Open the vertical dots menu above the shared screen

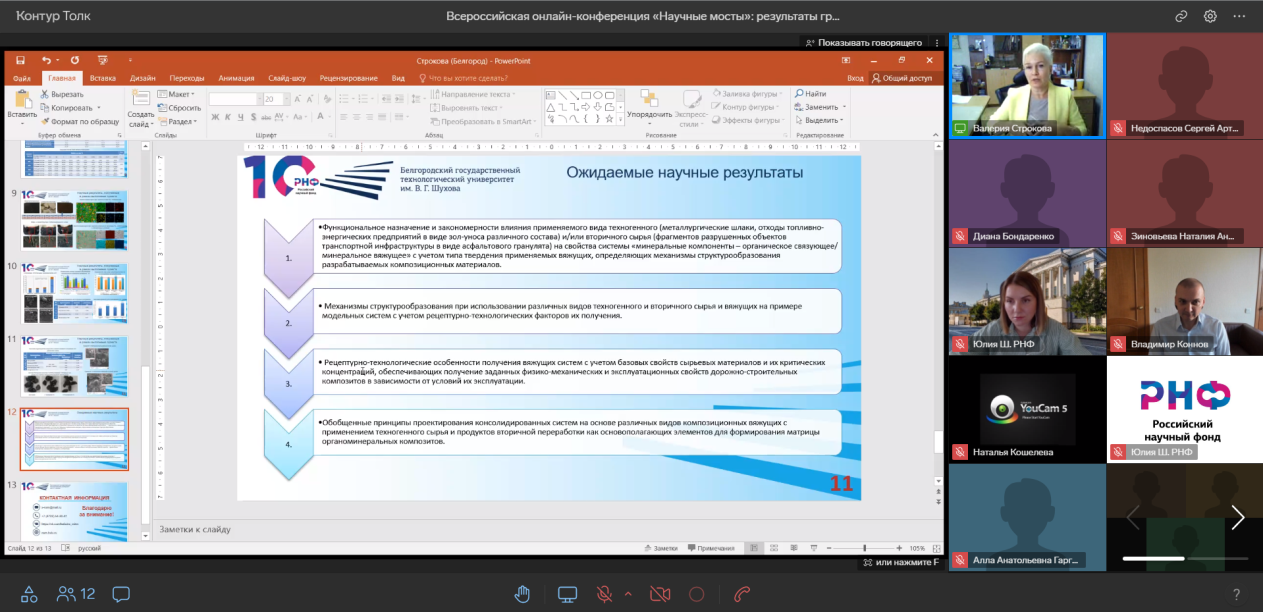tap(937, 43)
